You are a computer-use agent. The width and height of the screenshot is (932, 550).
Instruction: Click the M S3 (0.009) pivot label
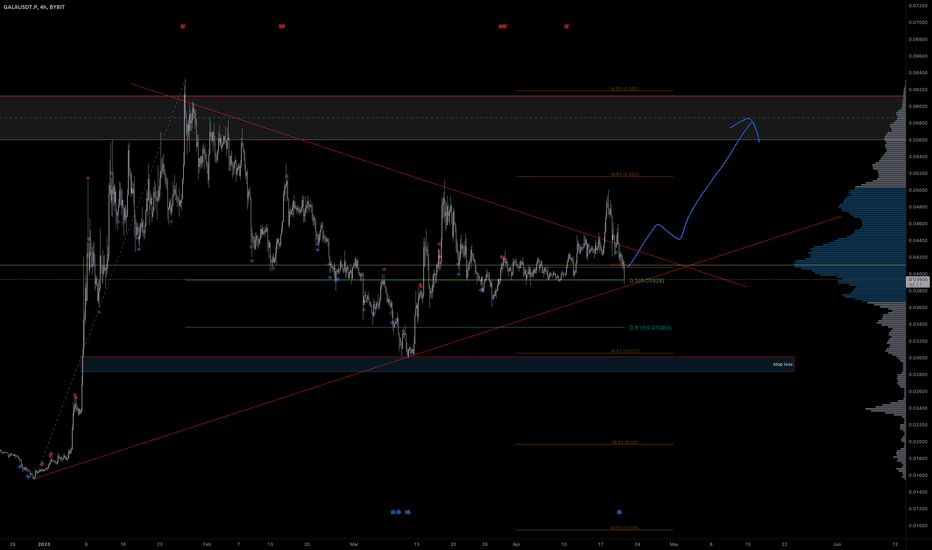[625, 527]
